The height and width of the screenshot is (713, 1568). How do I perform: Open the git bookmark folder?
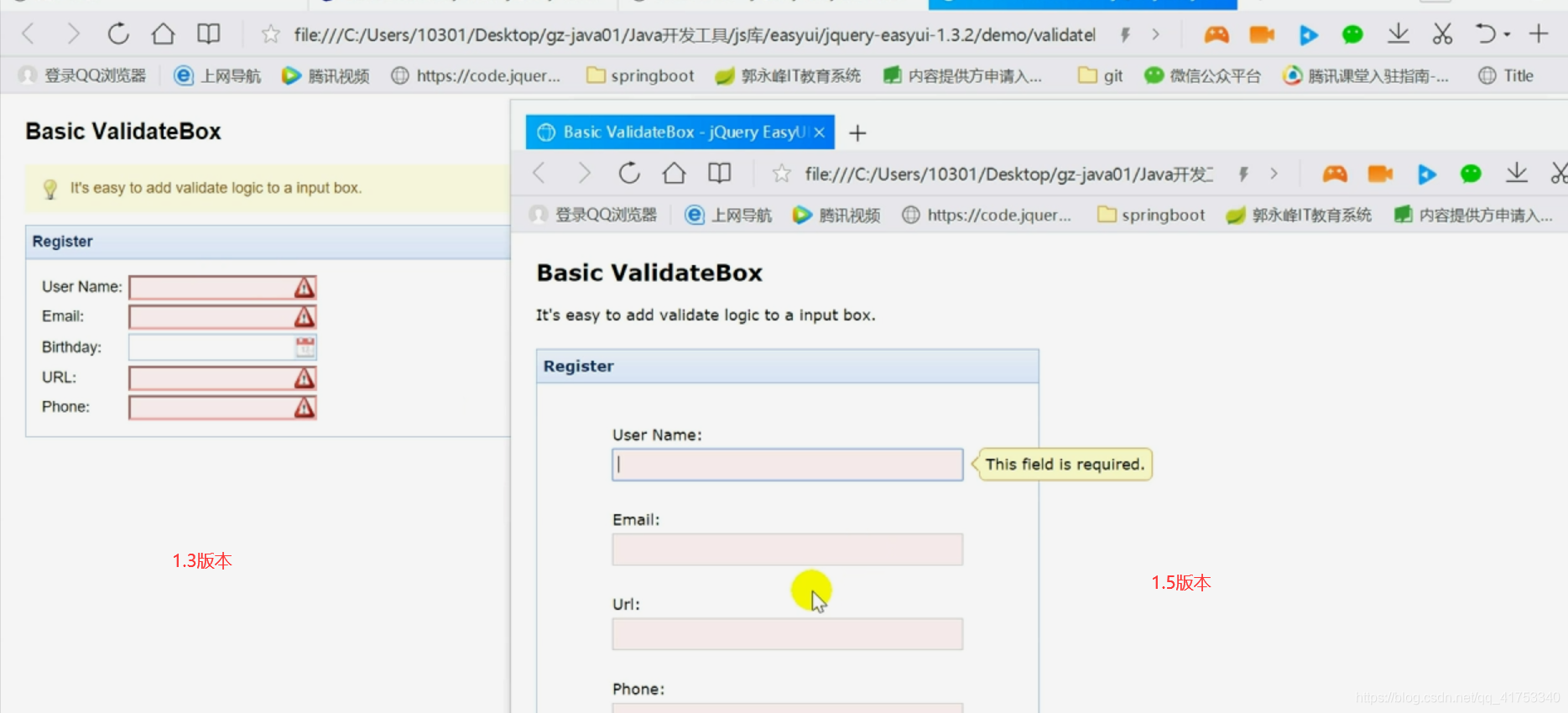(x=1101, y=75)
